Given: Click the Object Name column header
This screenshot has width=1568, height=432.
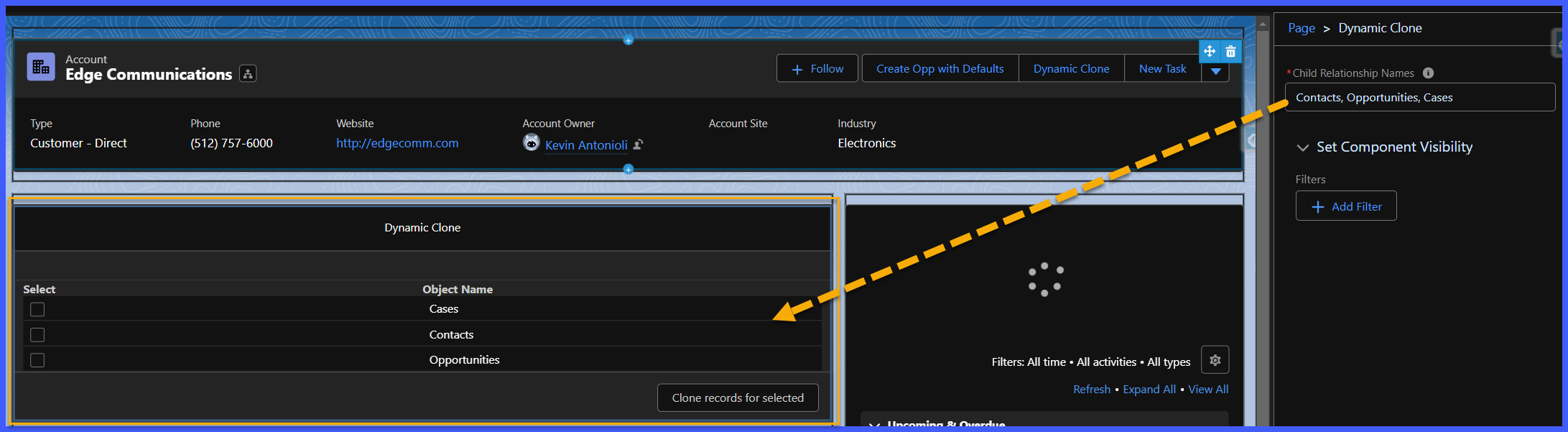Looking at the screenshot, I should 458,289.
